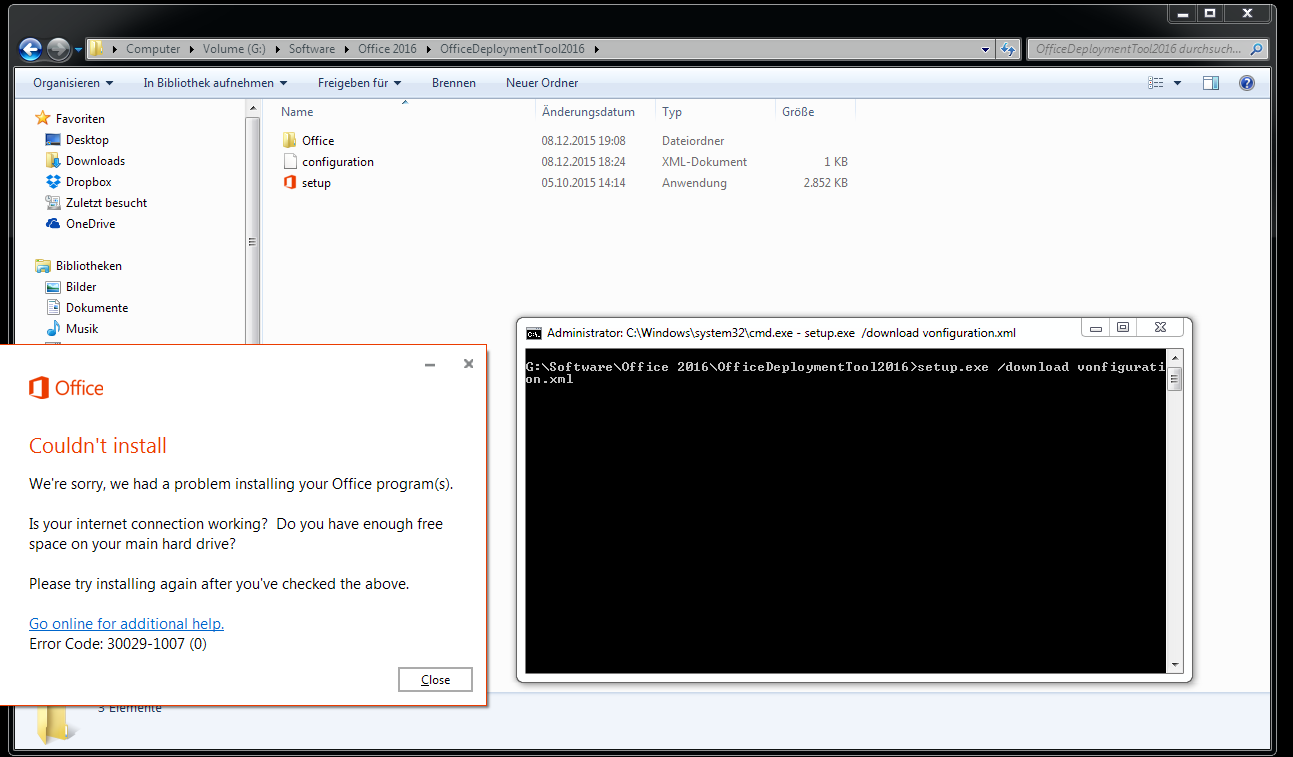Go to Office 2016 in the breadcrumb

387,49
